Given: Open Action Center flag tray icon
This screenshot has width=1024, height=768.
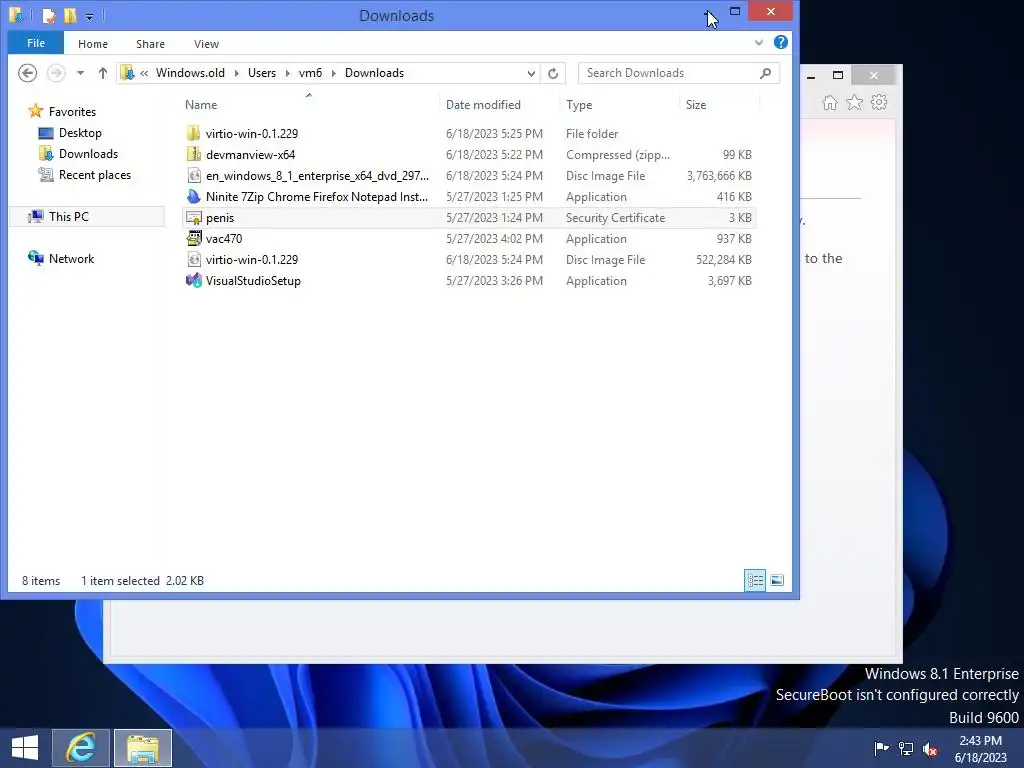Looking at the screenshot, I should pyautogui.click(x=881, y=748).
